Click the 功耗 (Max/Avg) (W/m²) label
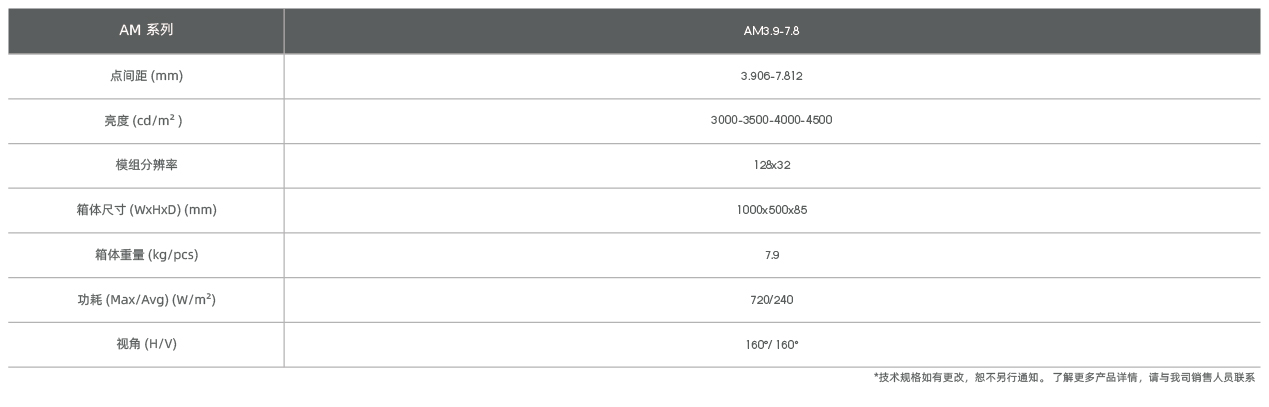 [x=146, y=300]
